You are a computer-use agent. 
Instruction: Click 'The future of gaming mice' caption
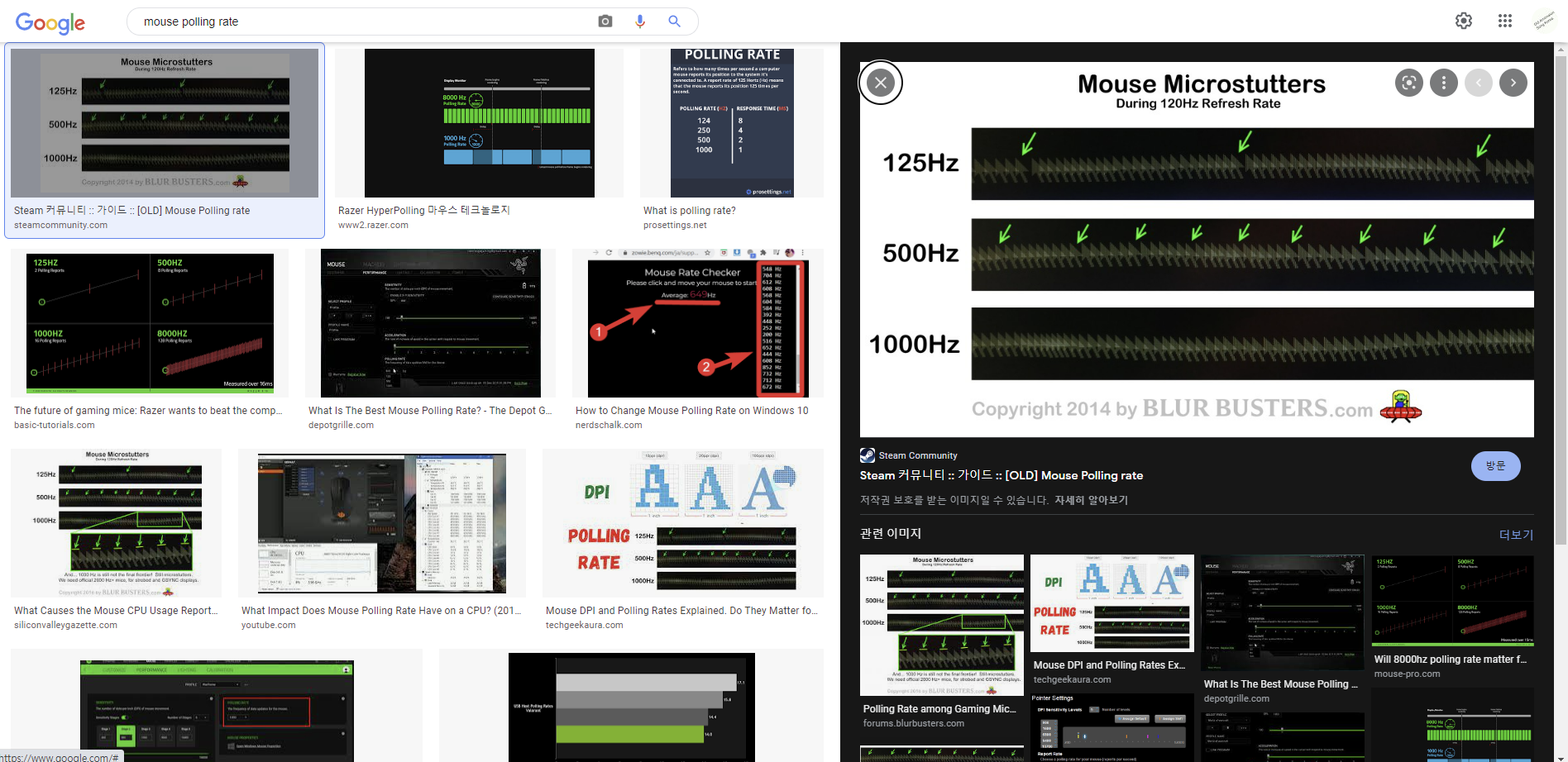point(148,411)
